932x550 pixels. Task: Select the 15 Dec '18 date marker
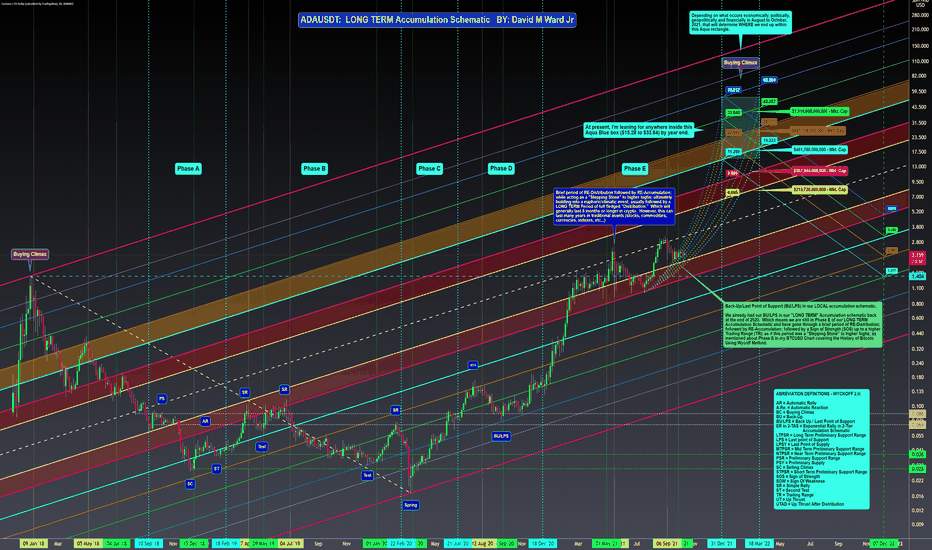pyautogui.click(x=194, y=543)
